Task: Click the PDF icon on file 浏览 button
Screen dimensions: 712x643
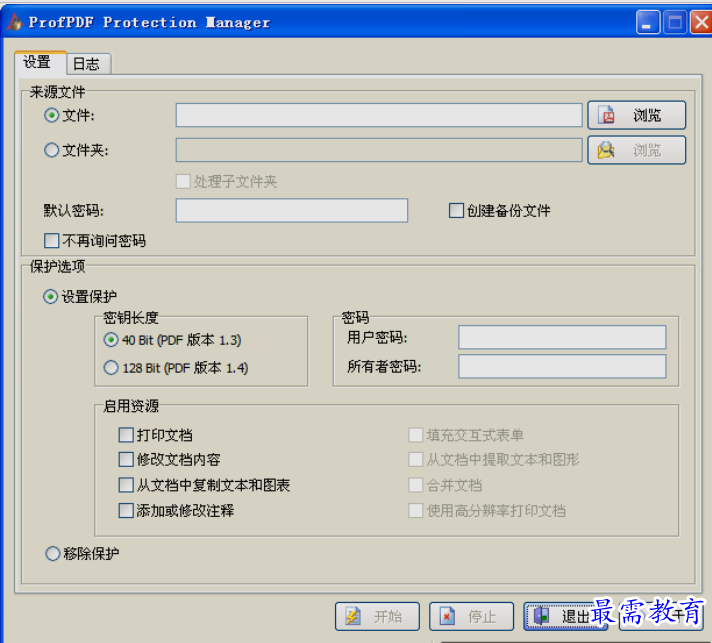Action: pos(607,115)
